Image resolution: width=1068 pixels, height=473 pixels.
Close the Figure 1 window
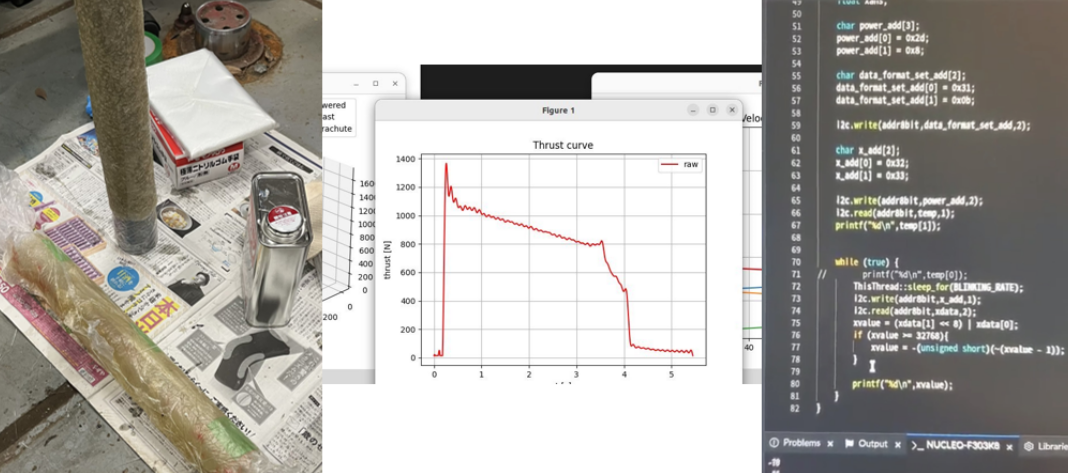pyautogui.click(x=732, y=110)
